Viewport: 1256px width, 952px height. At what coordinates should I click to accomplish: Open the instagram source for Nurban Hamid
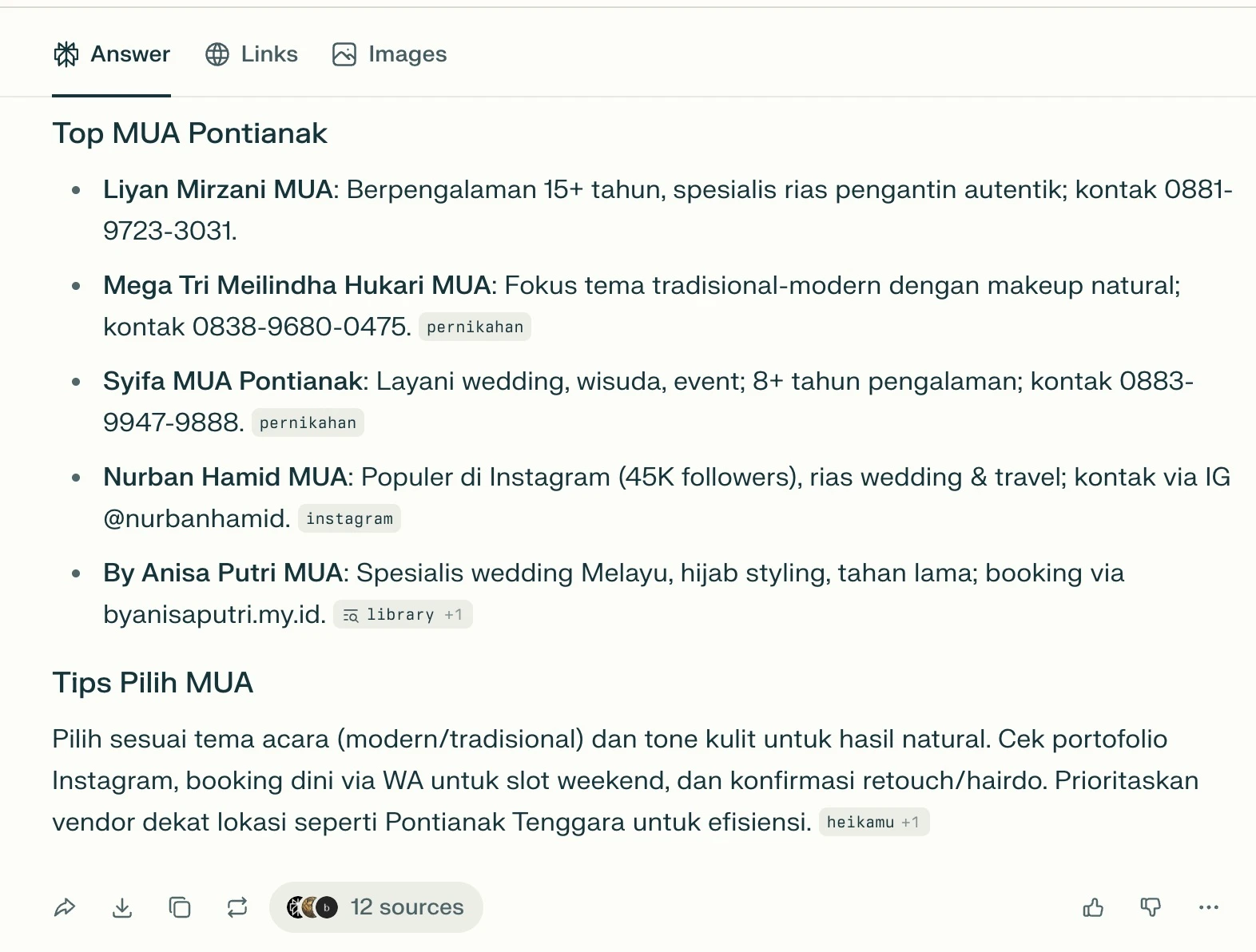click(348, 518)
